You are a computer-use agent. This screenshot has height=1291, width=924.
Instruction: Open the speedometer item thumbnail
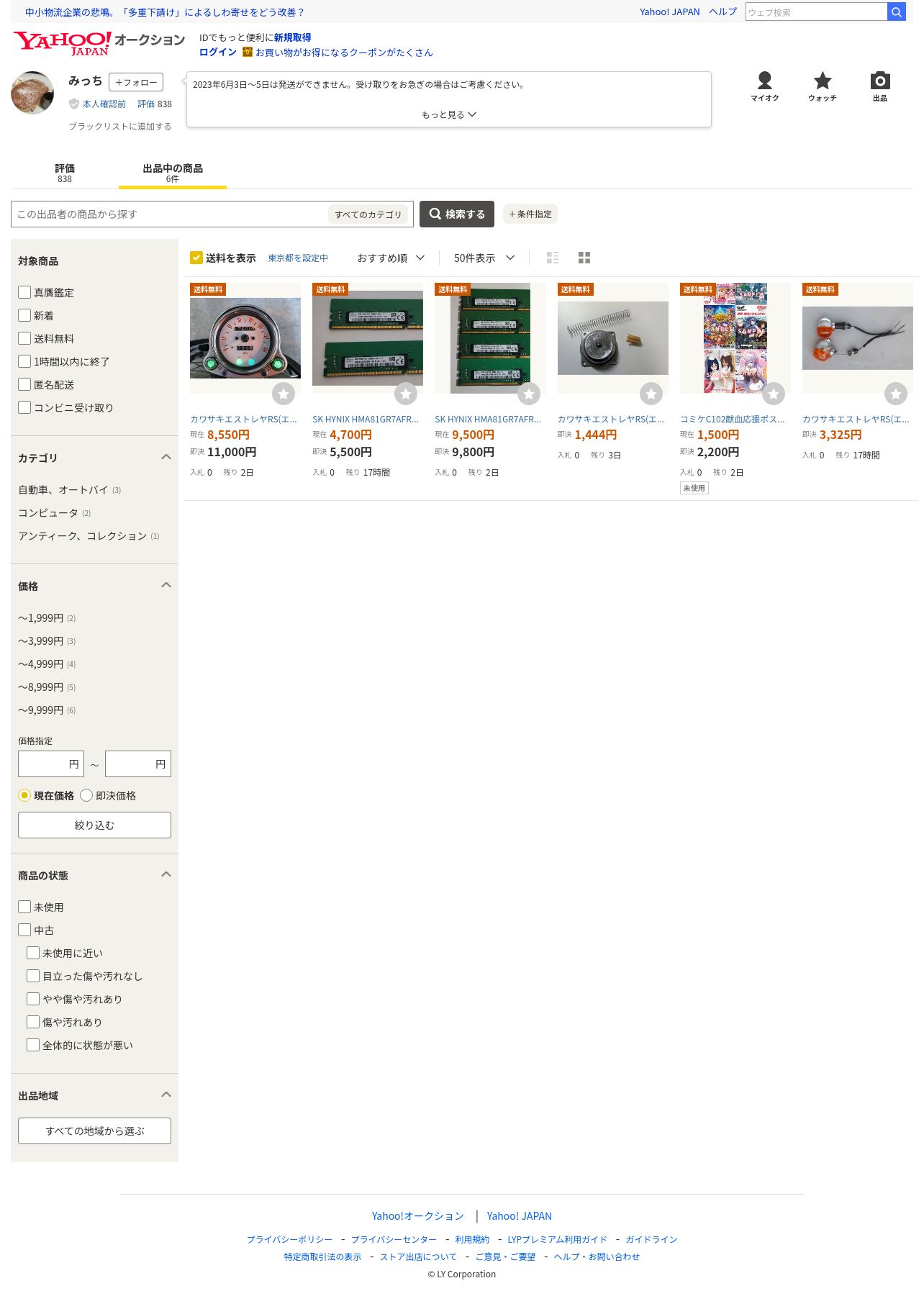245,338
